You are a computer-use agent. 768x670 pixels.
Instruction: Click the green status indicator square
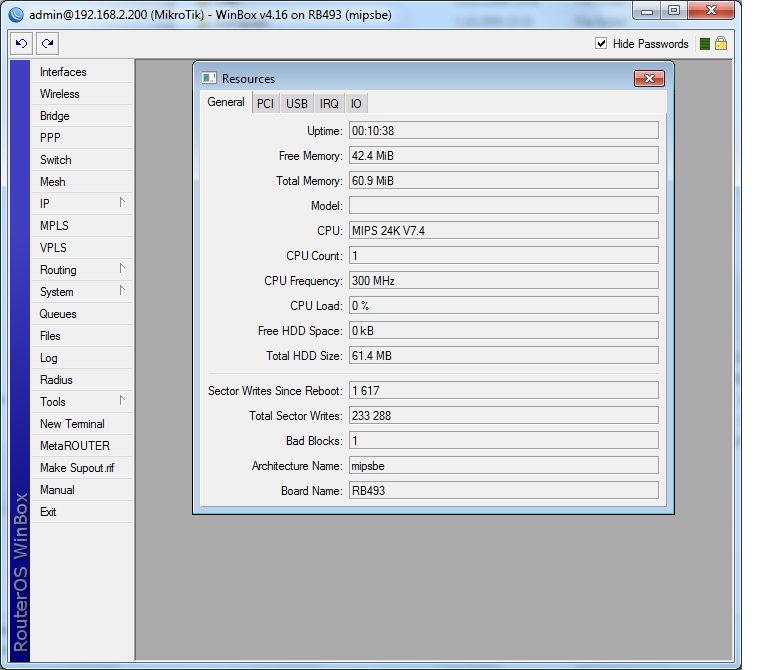705,44
